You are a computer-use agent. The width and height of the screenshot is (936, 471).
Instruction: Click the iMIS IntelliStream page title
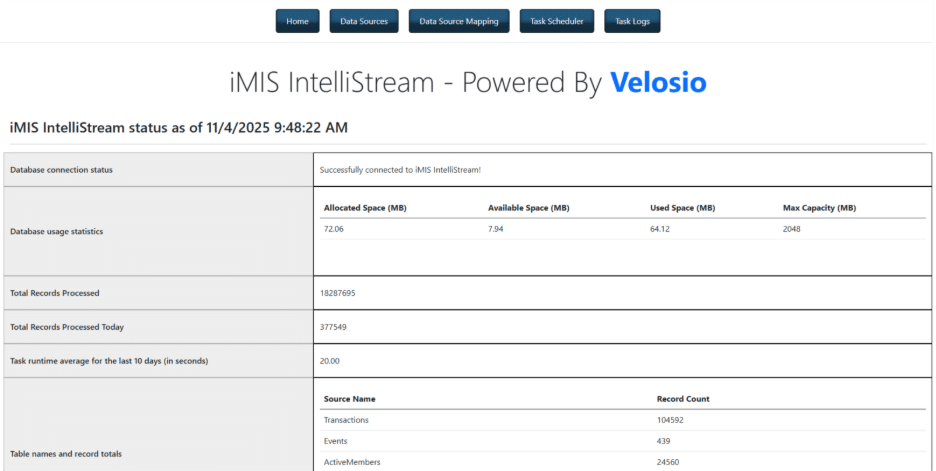pos(468,82)
